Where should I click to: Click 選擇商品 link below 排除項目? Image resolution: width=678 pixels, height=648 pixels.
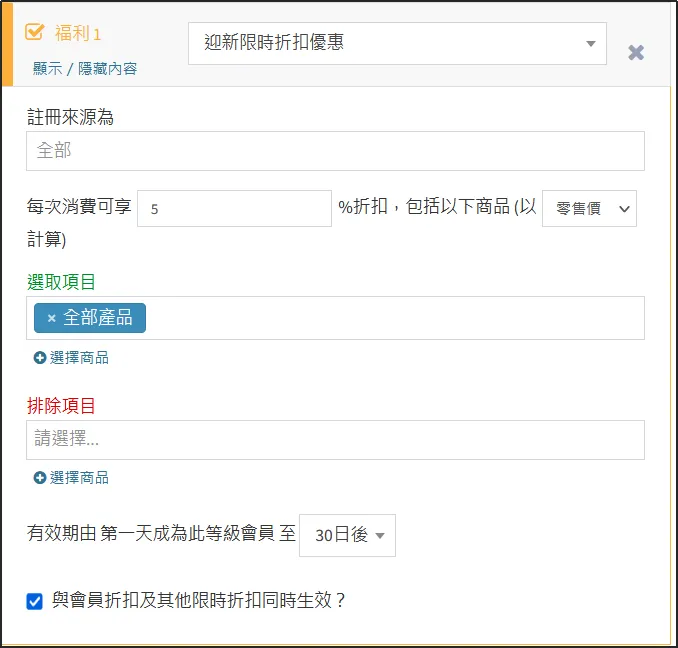[x=79, y=478]
